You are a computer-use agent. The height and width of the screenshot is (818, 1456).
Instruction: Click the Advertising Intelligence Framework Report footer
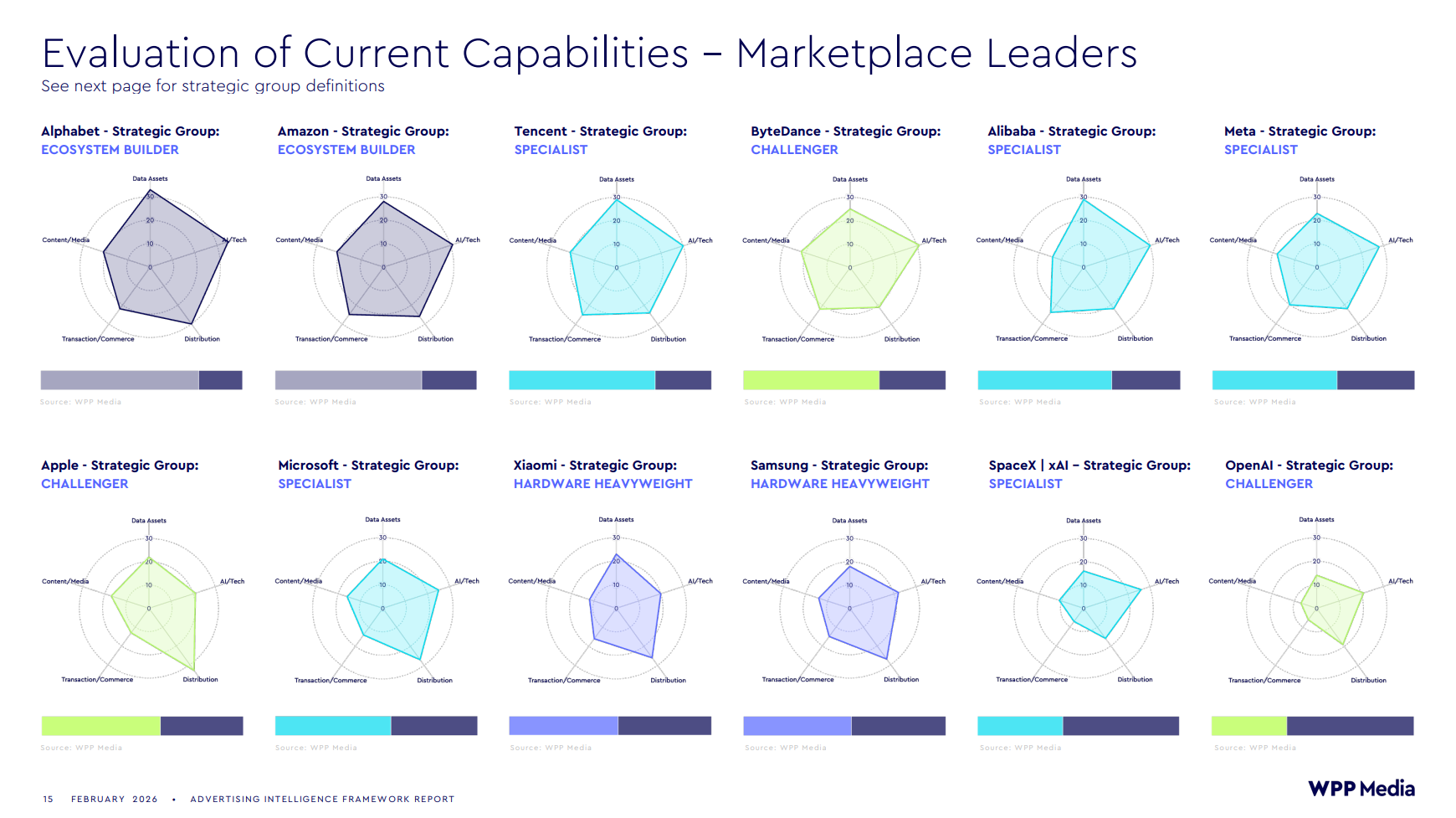click(x=322, y=799)
